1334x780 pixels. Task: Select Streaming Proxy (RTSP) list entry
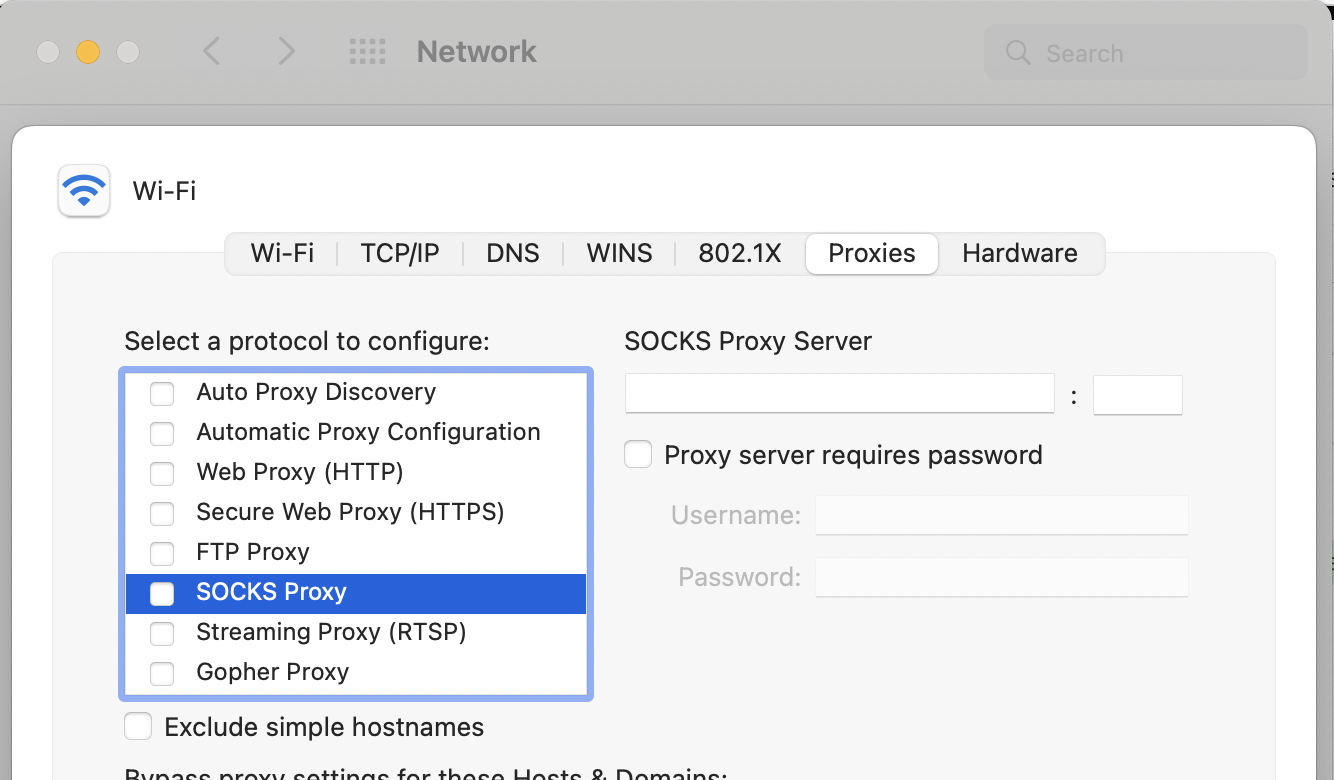(x=331, y=632)
